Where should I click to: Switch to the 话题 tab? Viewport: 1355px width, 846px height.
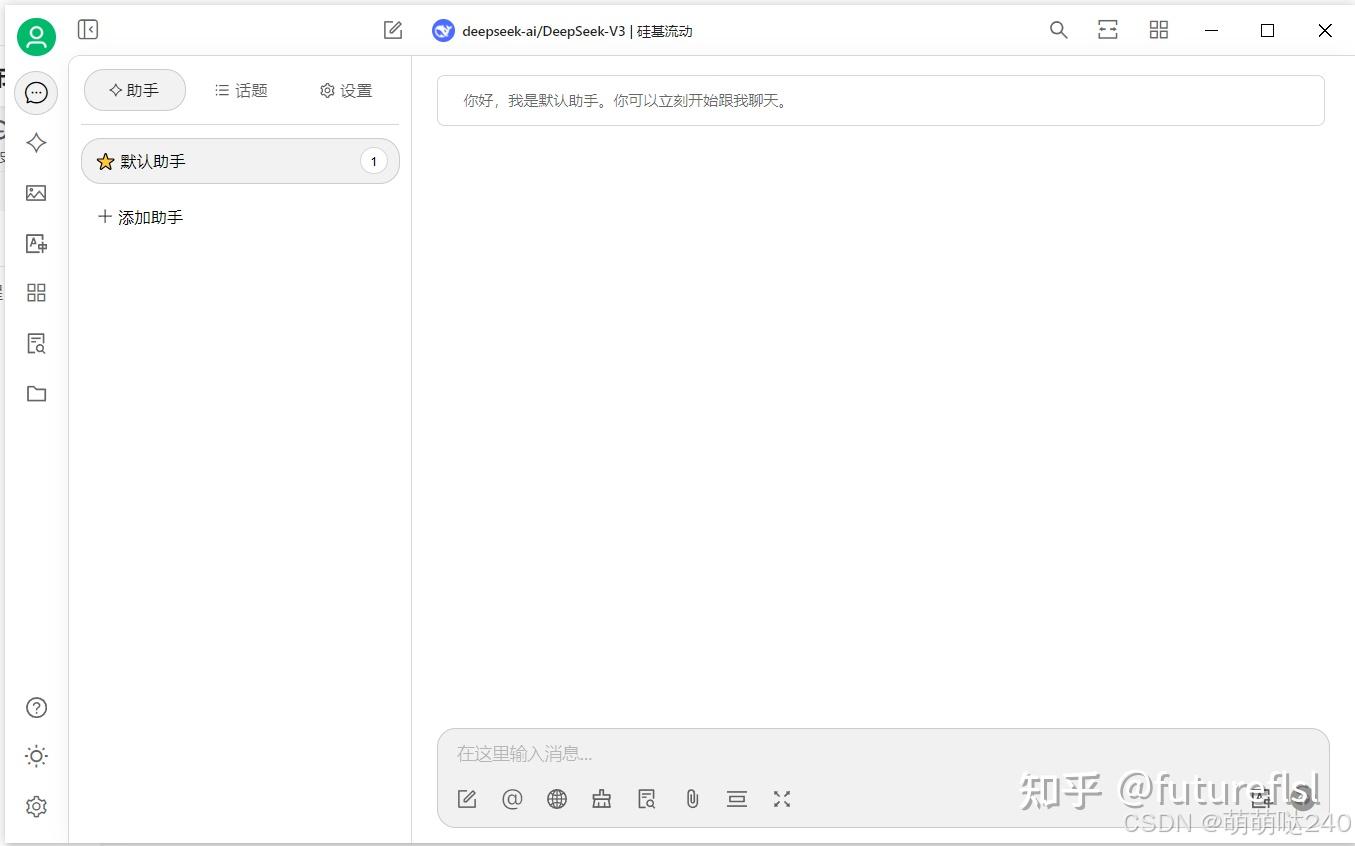pyautogui.click(x=240, y=90)
